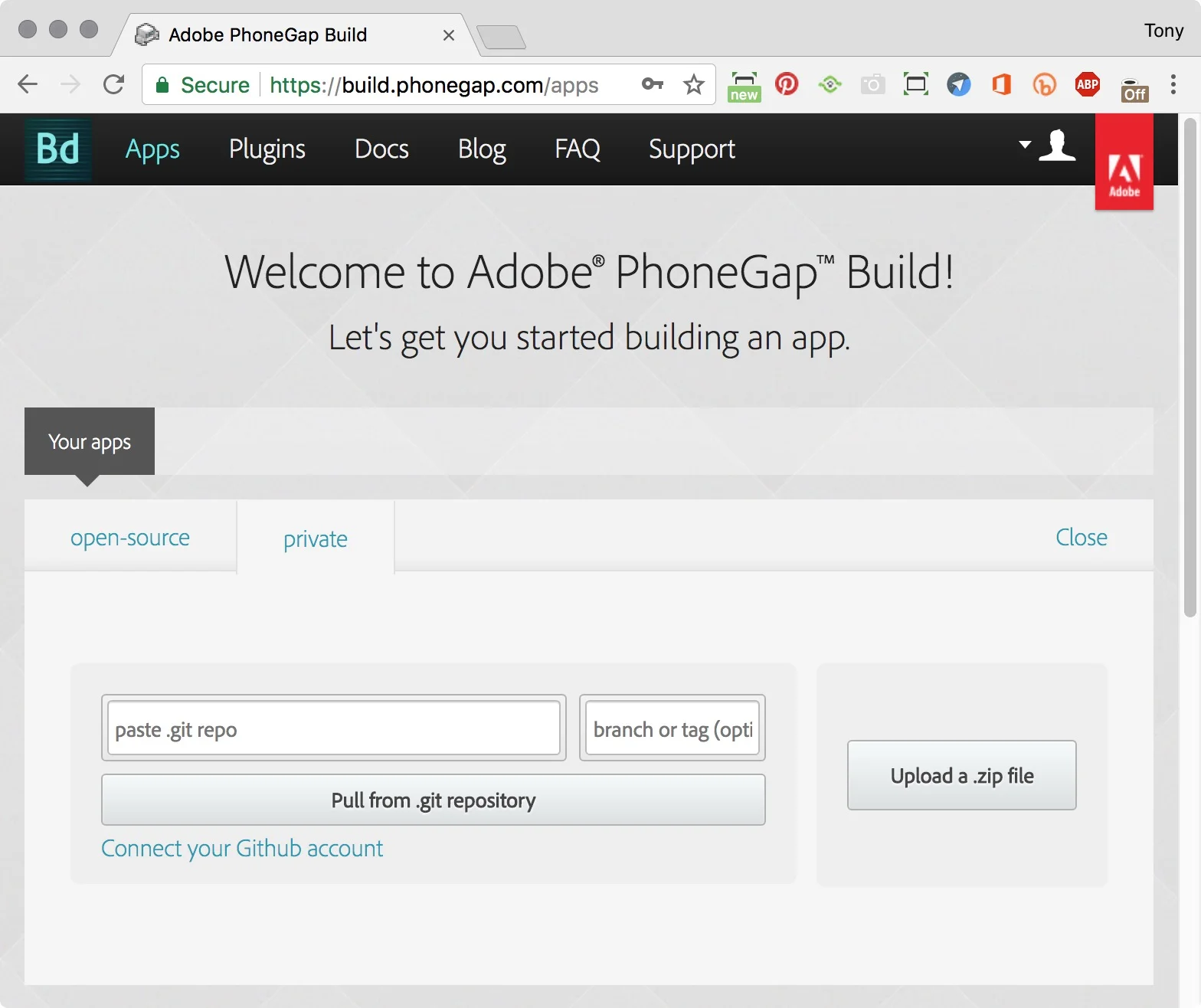The width and height of the screenshot is (1201, 1008).
Task: Expand the account dropdown arrow
Action: (1025, 145)
